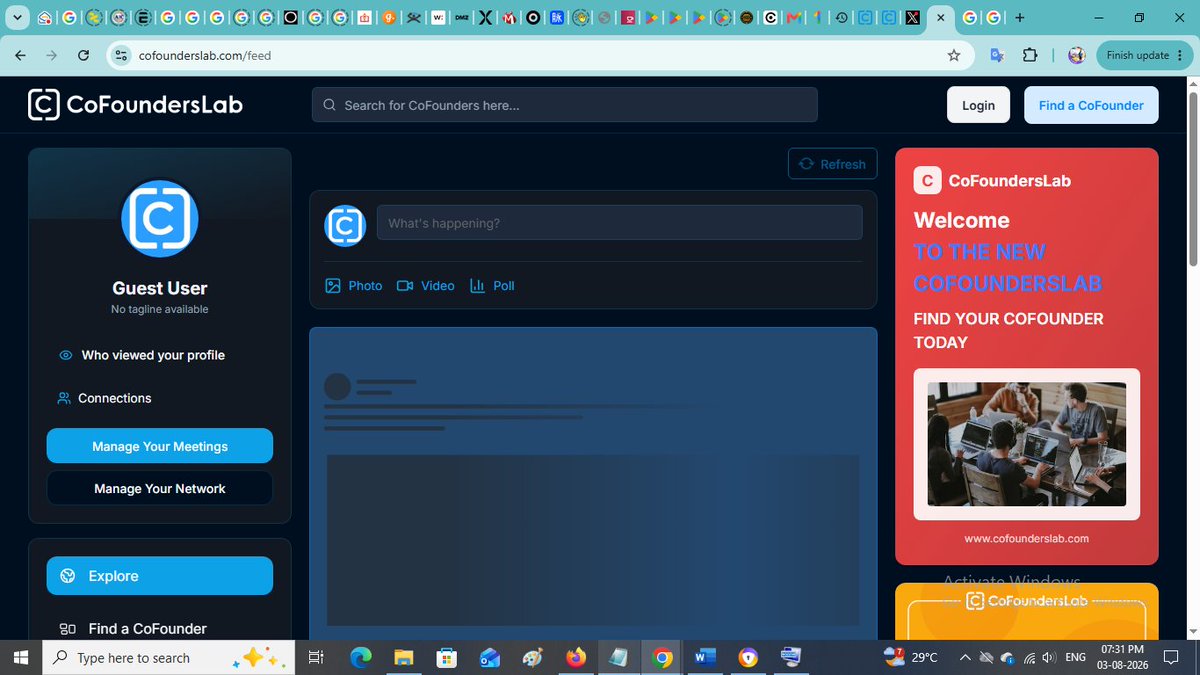Open the 29°C weather widget
This screenshot has height=675, width=1200.
(x=911, y=657)
